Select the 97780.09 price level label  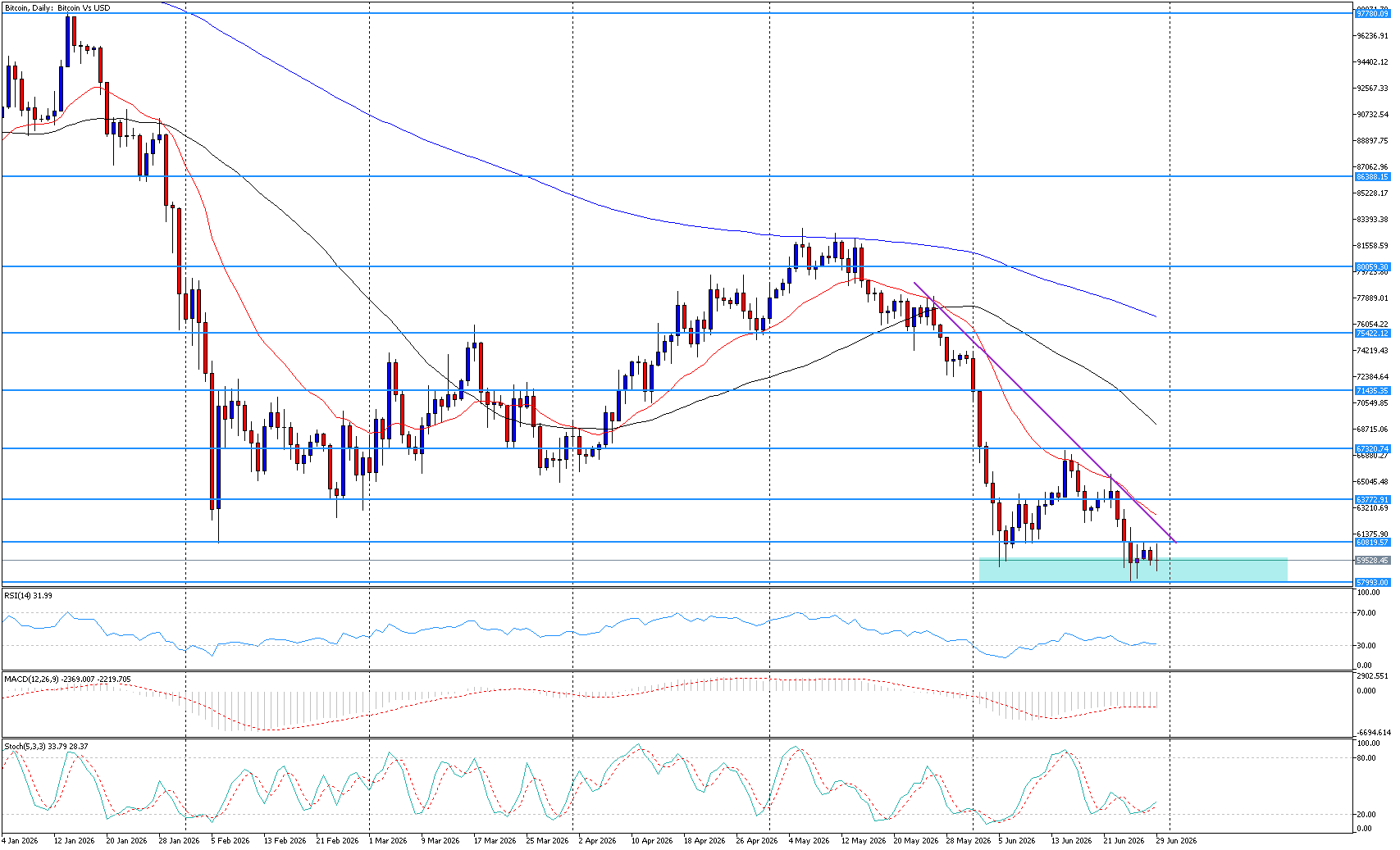point(1372,14)
